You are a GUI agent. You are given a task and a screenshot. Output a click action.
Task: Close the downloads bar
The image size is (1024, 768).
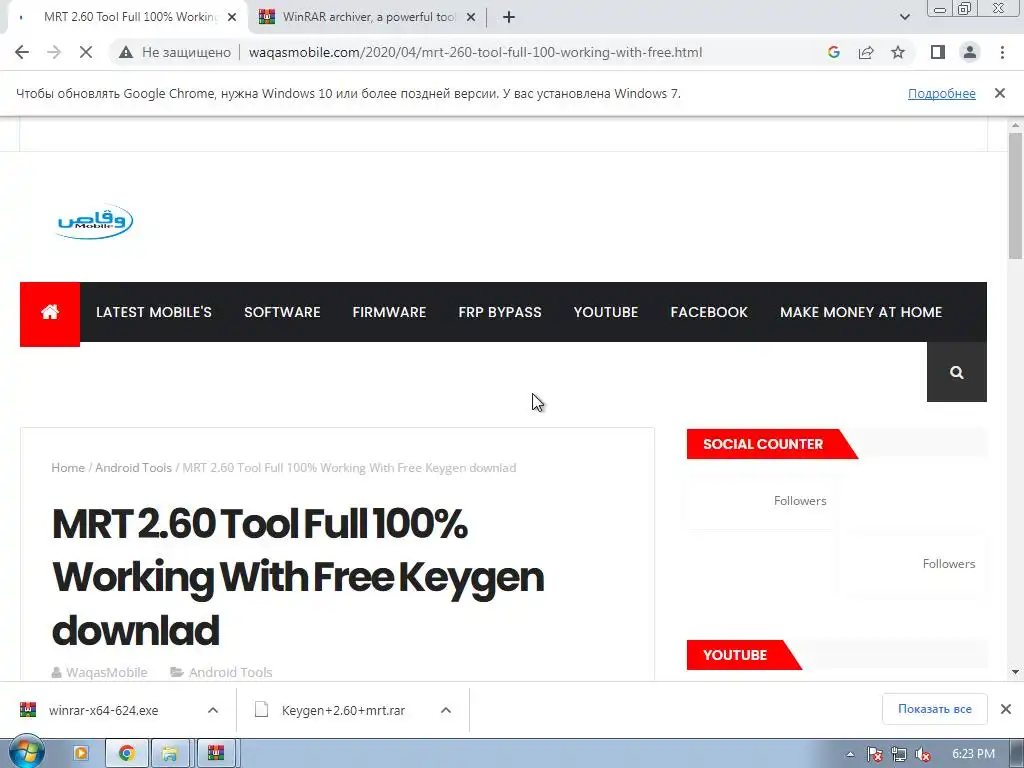tap(1006, 709)
